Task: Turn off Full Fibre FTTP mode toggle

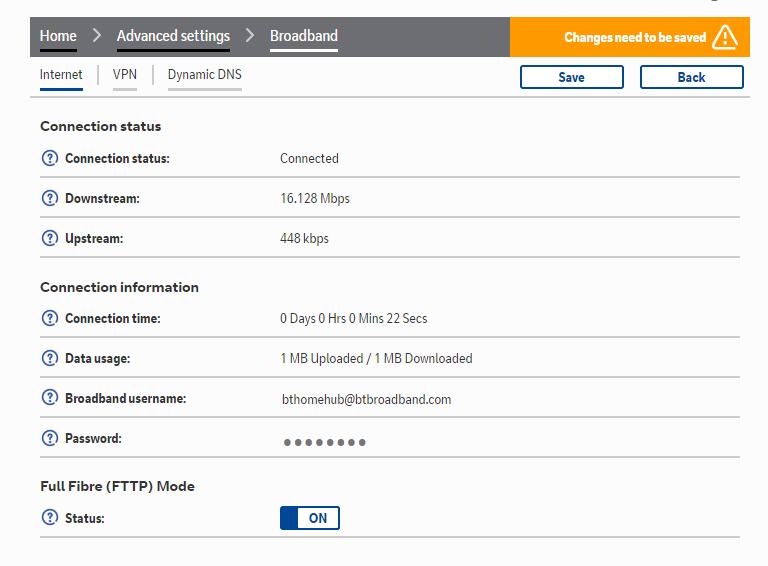Action: click(309, 518)
